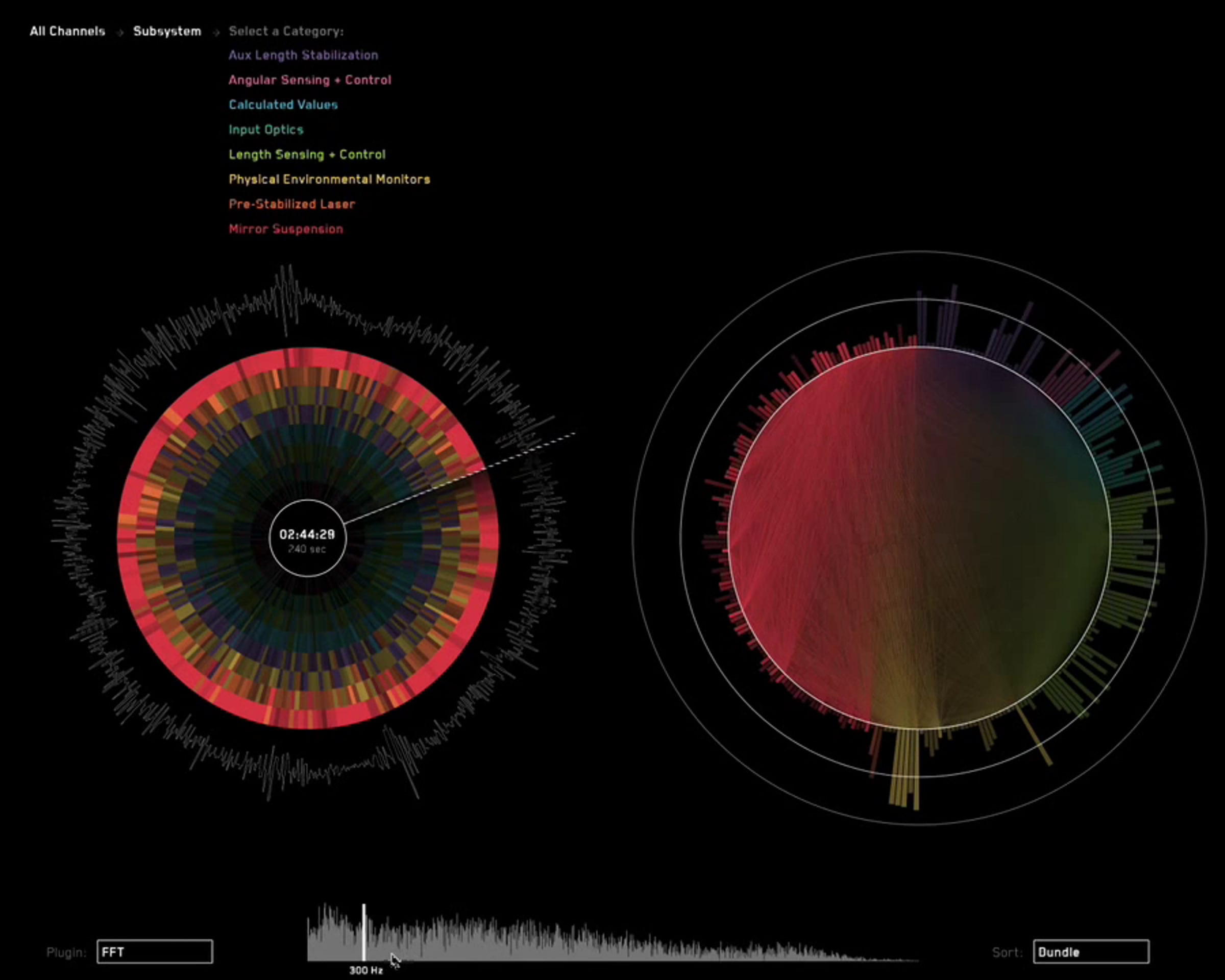
Task: Choose Length Sensing + Control category
Action: pyautogui.click(x=307, y=155)
